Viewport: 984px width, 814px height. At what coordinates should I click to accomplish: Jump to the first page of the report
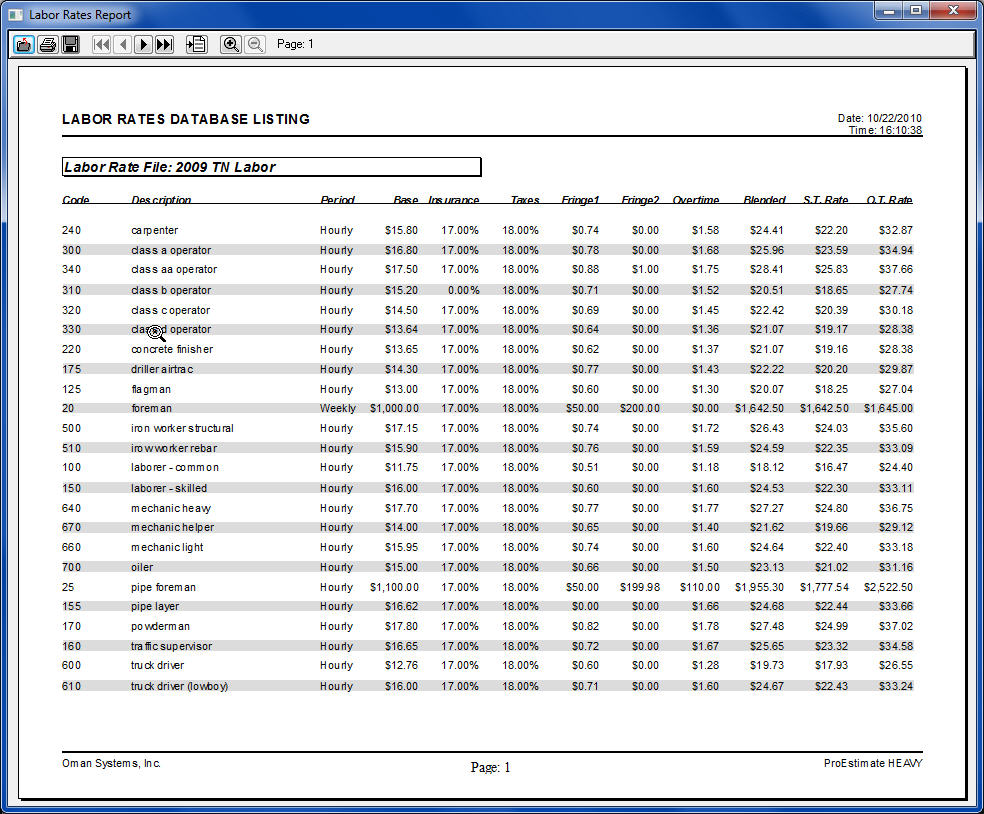pos(102,45)
